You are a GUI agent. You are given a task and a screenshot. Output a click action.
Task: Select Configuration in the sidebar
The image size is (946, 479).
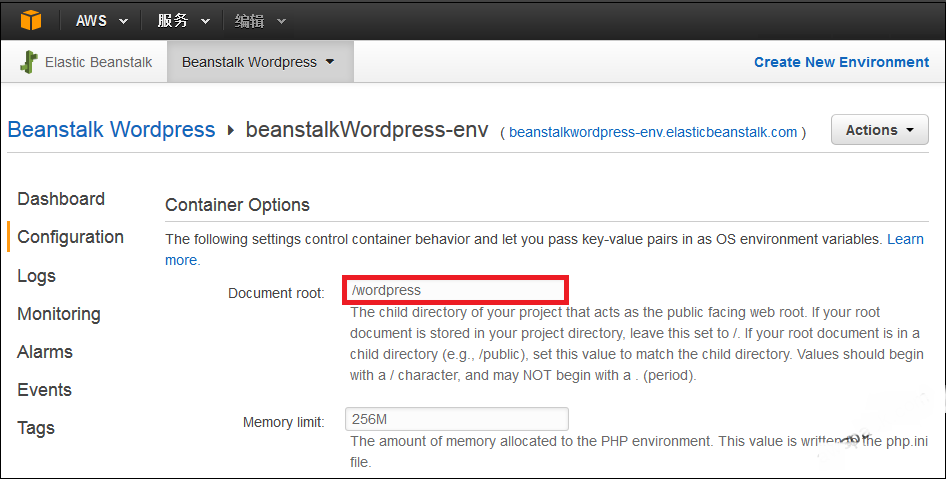(71, 237)
